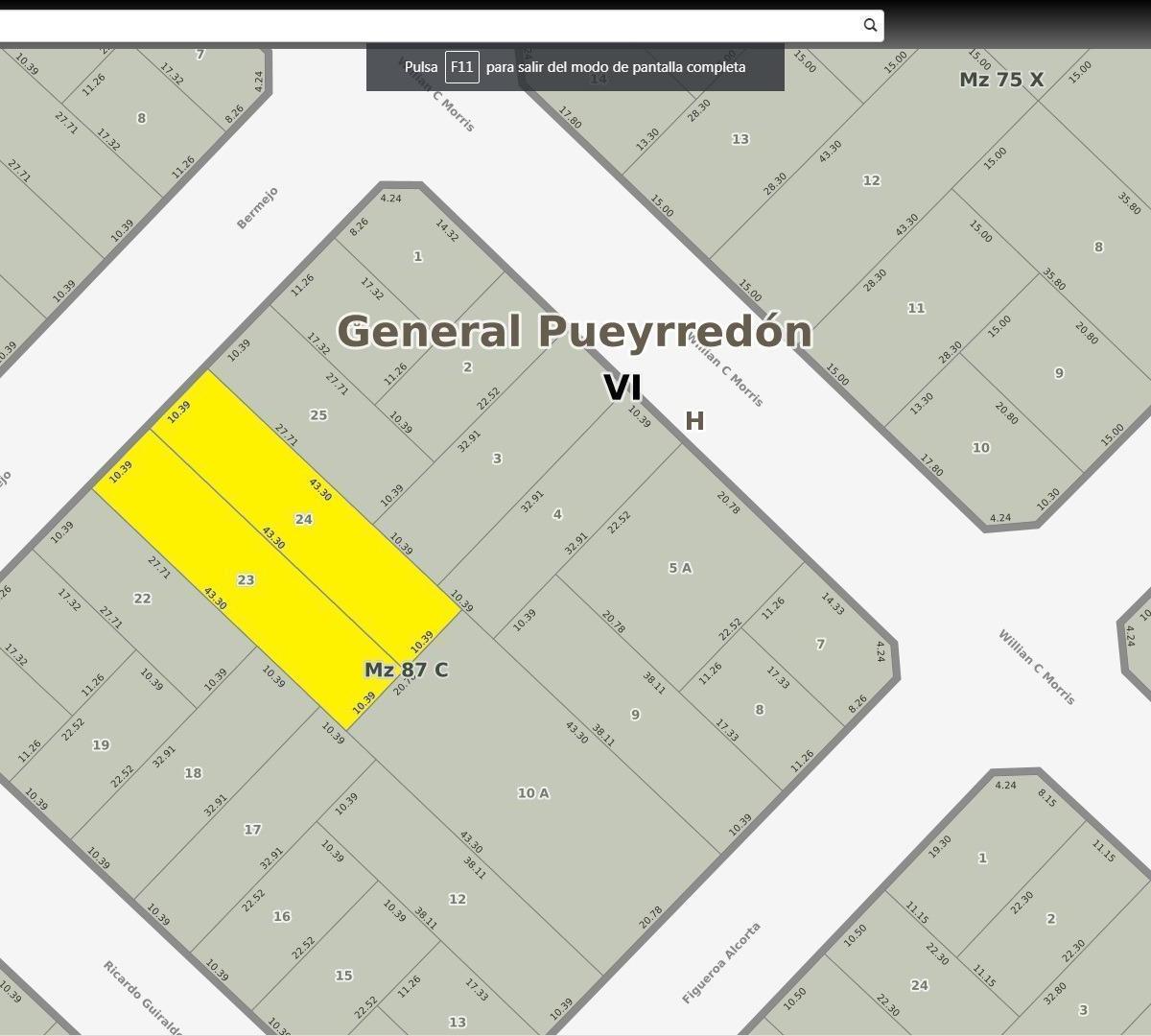Select parcel 24 in the bottom-right block
Viewport: 1151px width, 1036px height.
tap(919, 984)
